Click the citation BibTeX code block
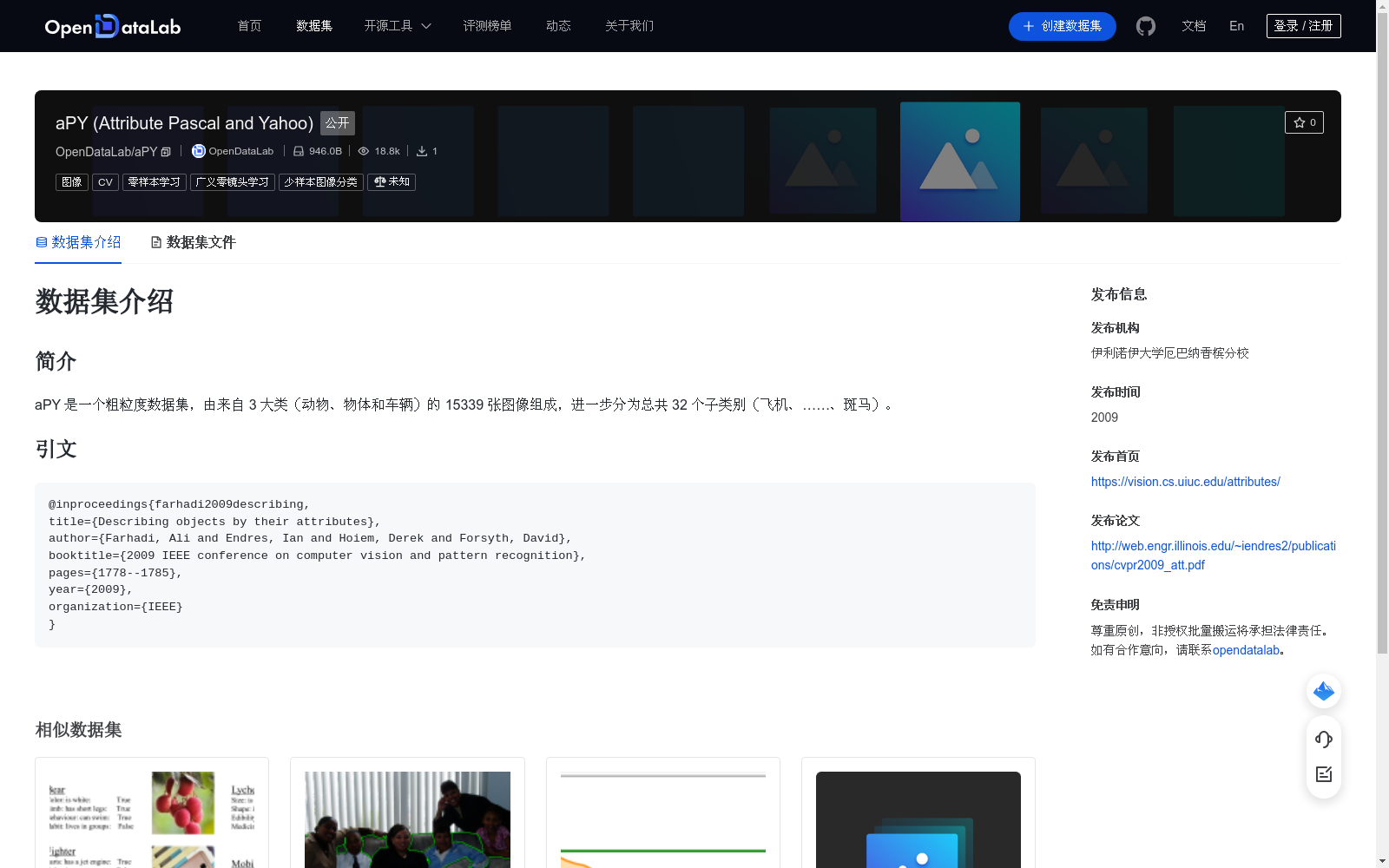This screenshot has height=868, width=1389. pyautogui.click(x=535, y=565)
